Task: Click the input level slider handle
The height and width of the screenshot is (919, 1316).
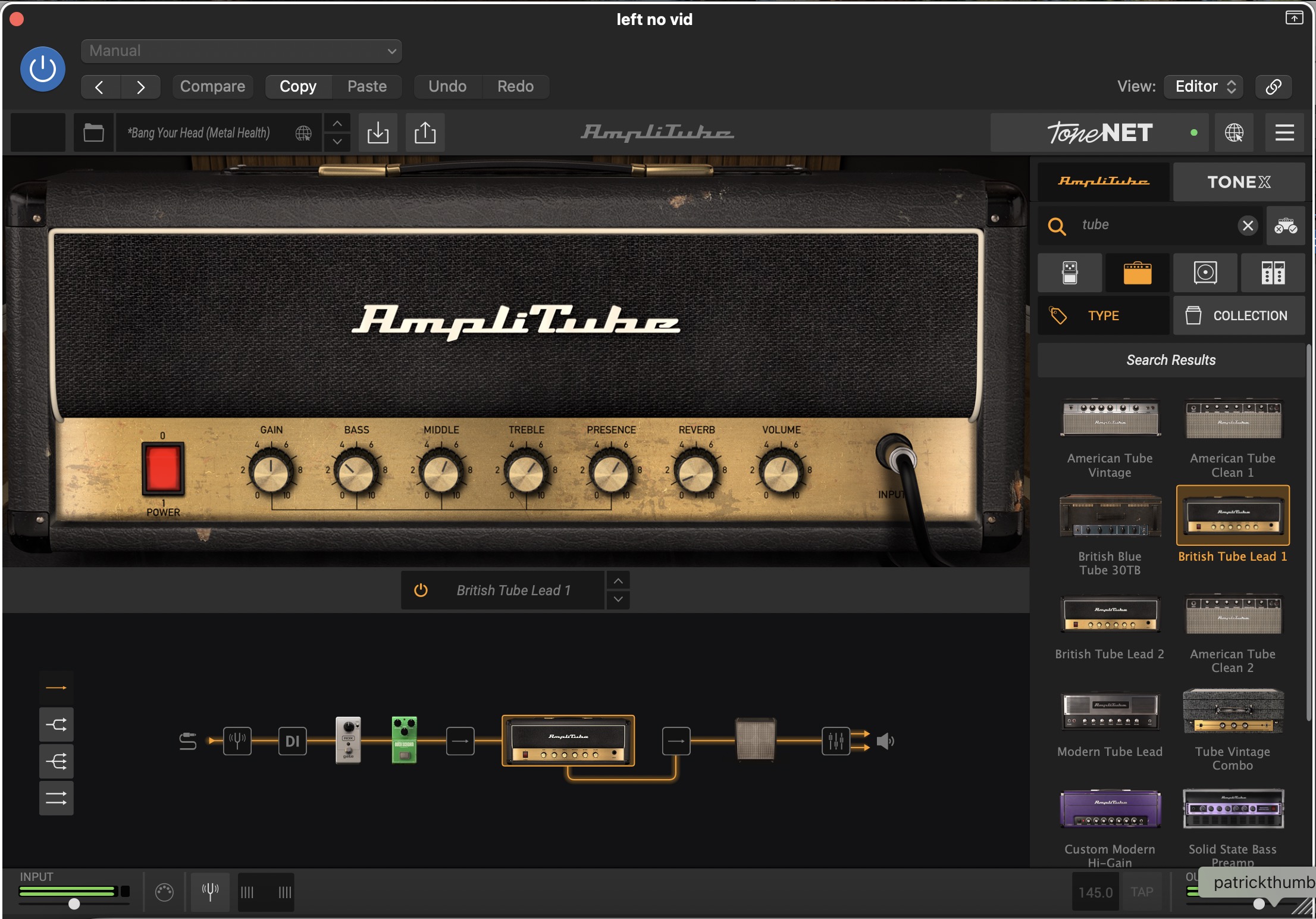Action: click(74, 904)
